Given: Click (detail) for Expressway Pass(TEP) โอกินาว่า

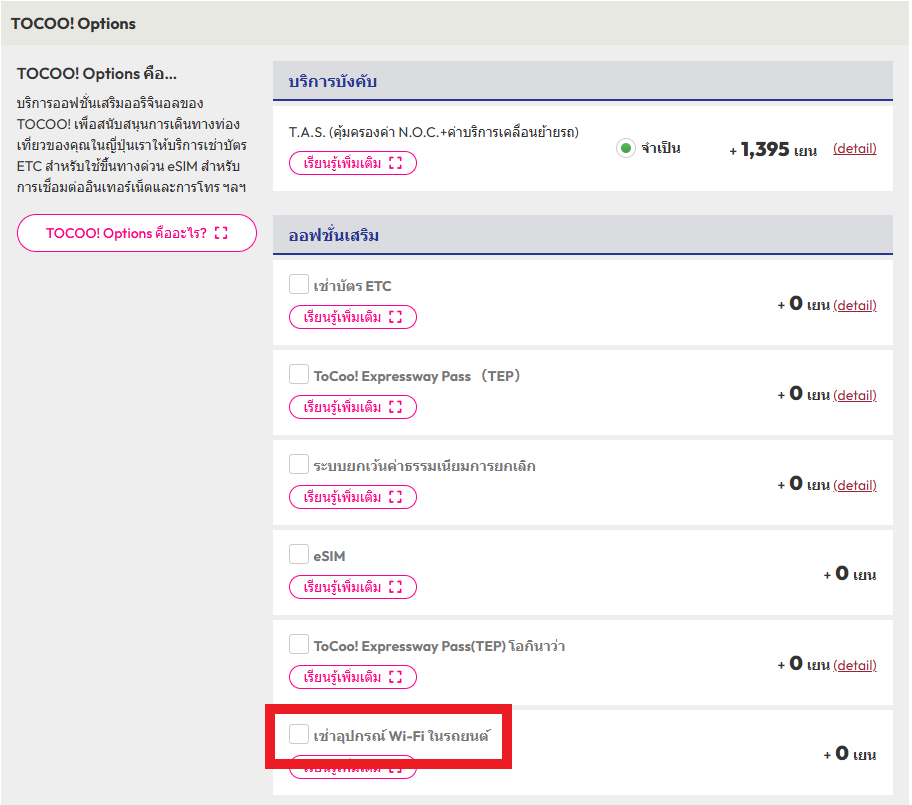Looking at the screenshot, I should coord(854,665).
